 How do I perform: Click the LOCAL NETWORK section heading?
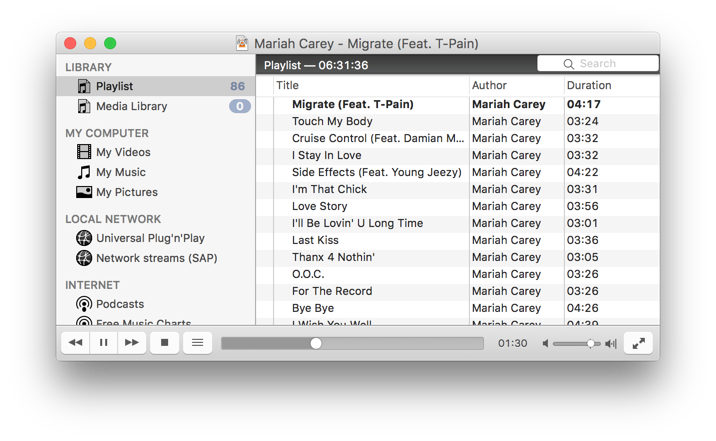click(x=113, y=219)
